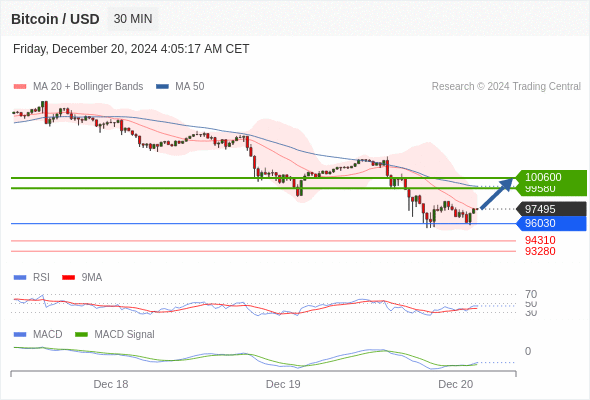
Task: Click the green MACD Signal legend swatch
Action: pyautogui.click(x=81, y=335)
